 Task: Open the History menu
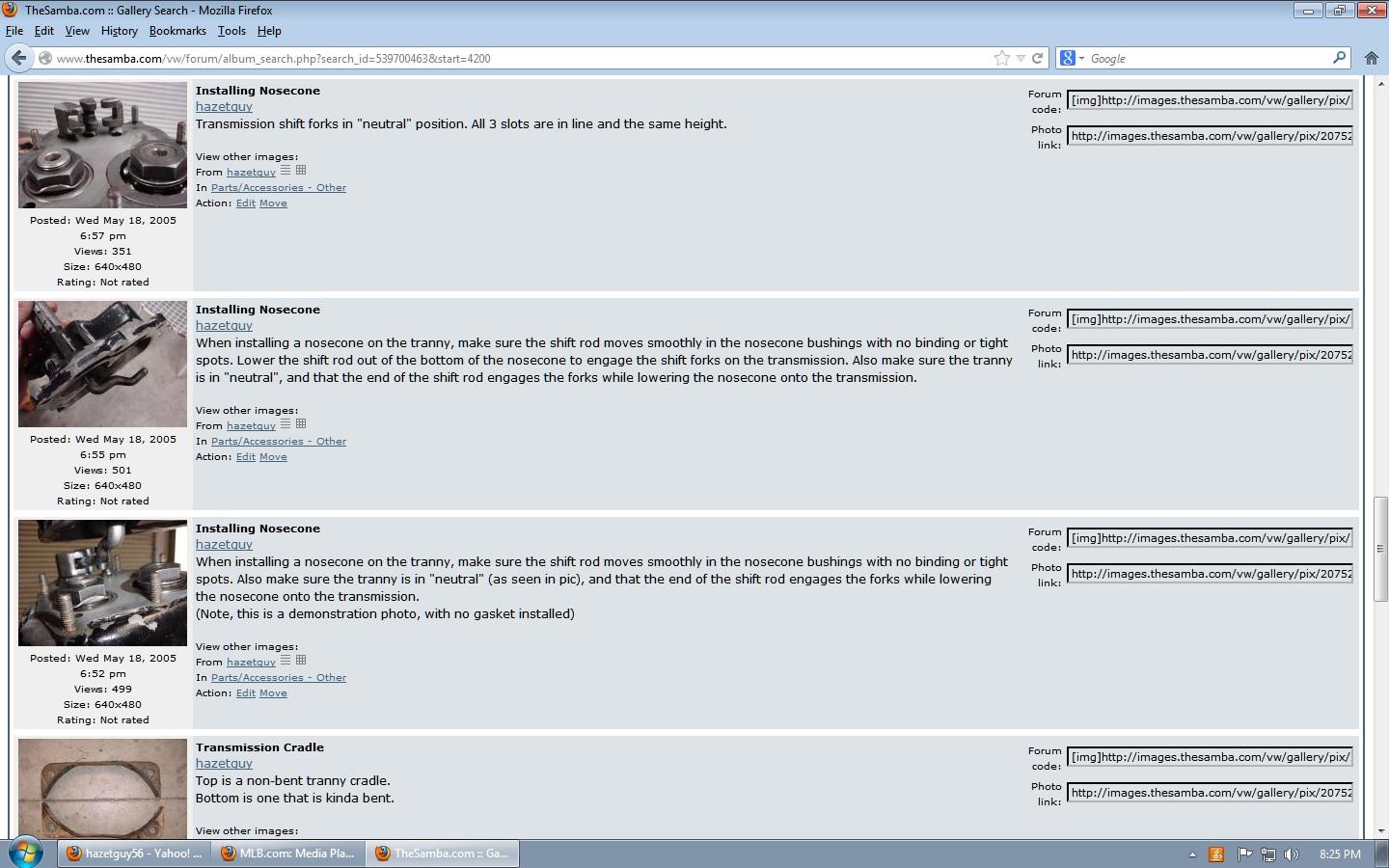(119, 31)
